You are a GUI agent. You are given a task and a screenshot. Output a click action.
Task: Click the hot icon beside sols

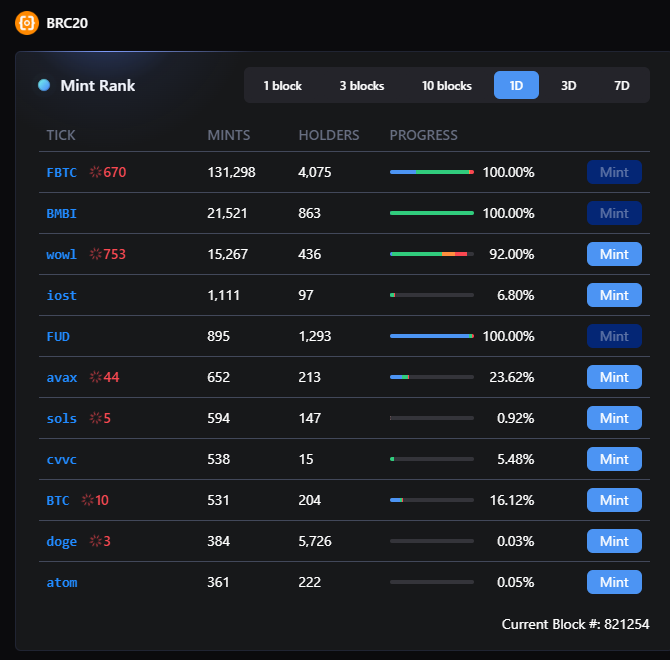(96, 418)
